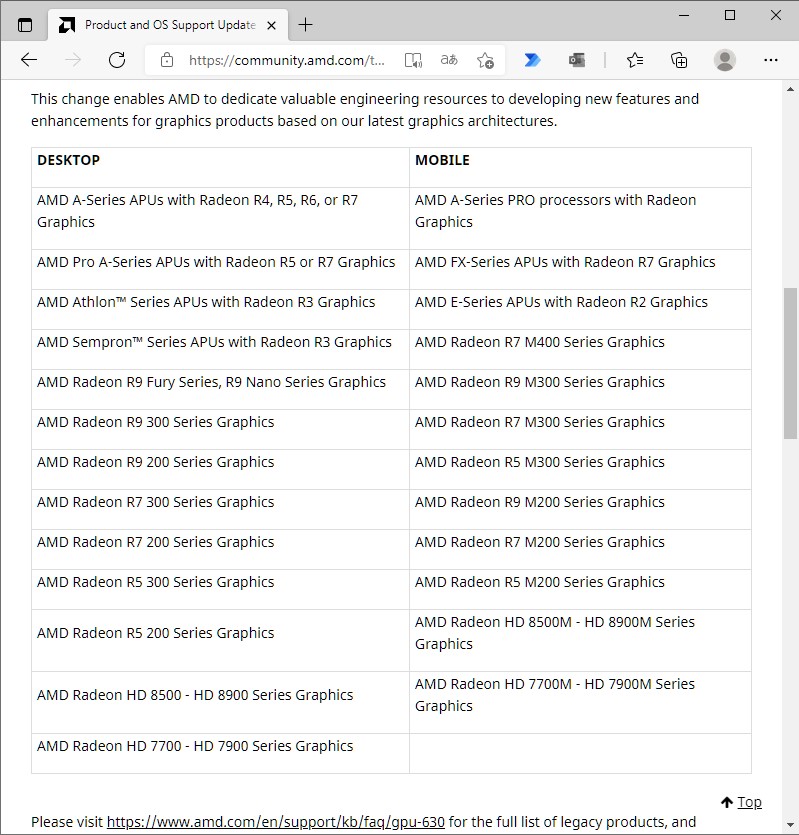Select AMD Radeon HD 8500 - HD 8900 cell
The height and width of the screenshot is (835, 799).
[x=221, y=702]
